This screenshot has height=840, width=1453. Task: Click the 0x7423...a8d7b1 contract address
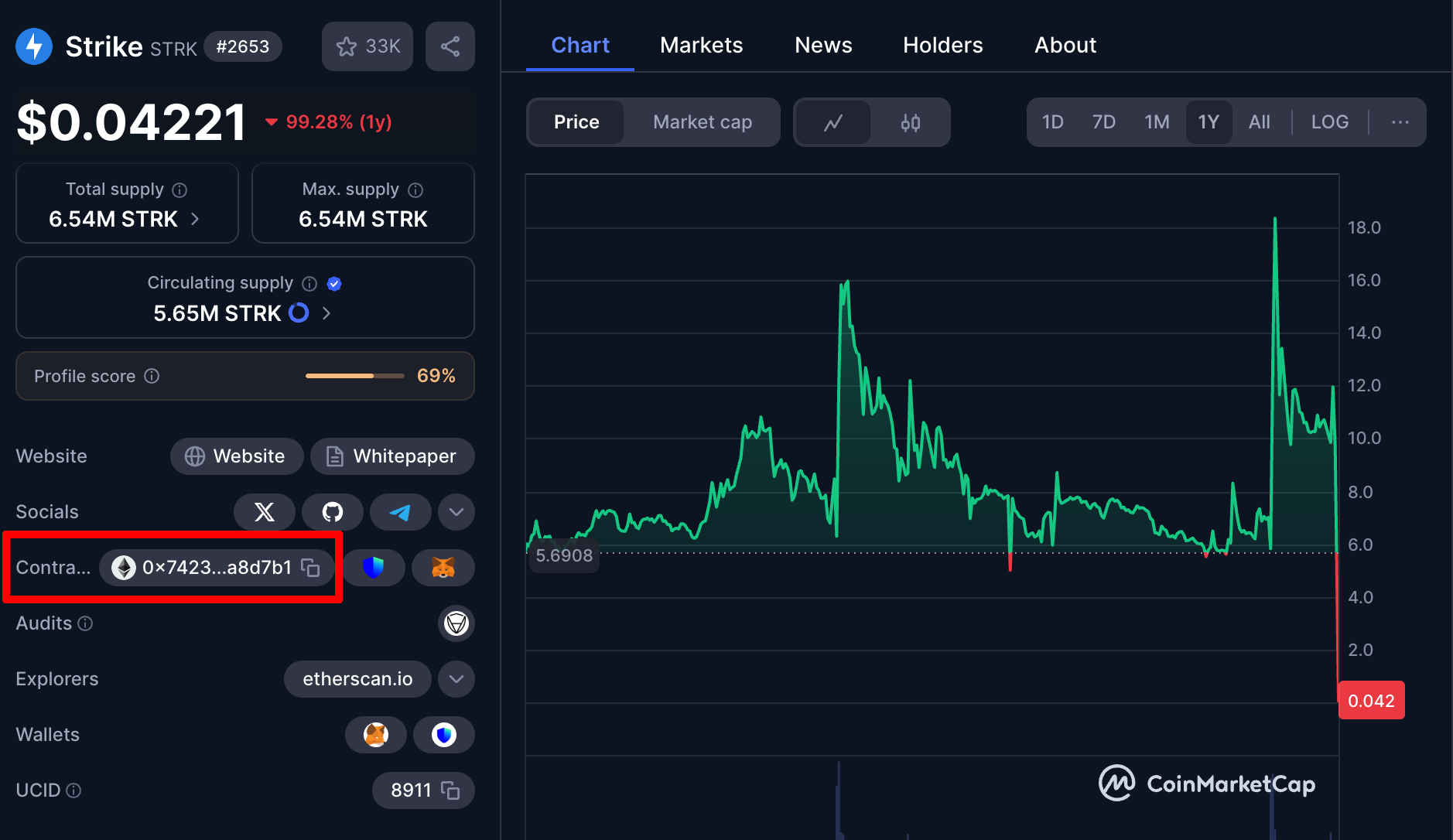(217, 568)
